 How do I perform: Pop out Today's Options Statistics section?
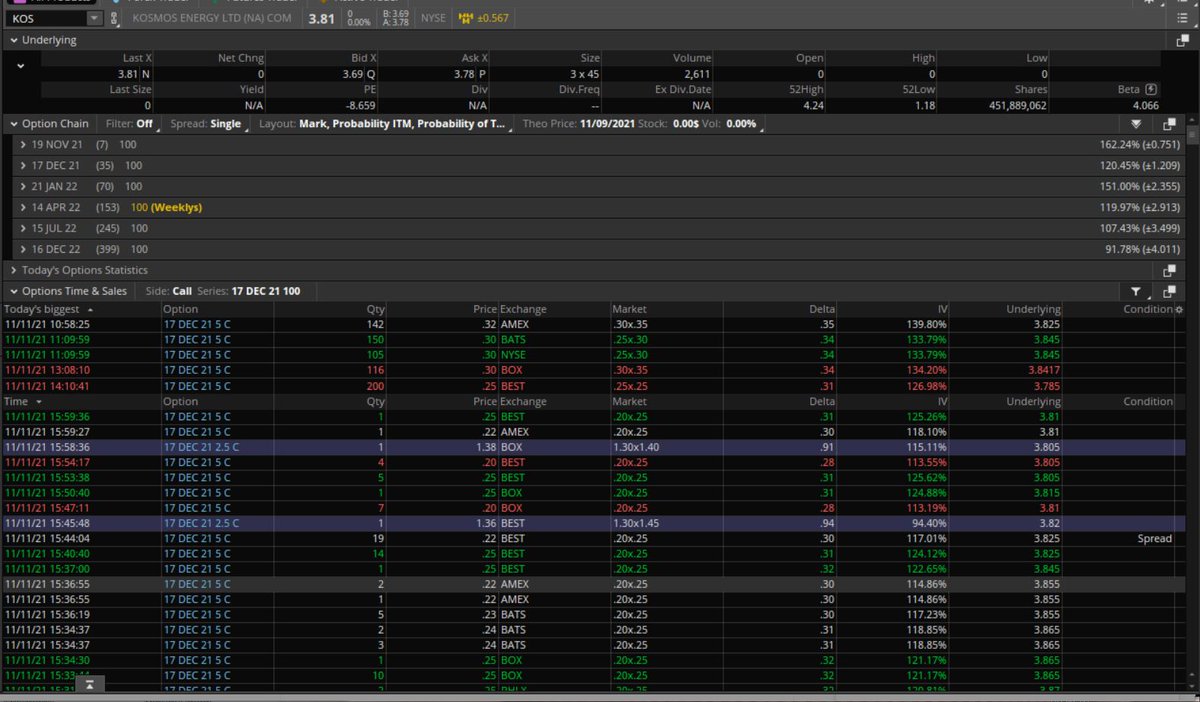[1170, 270]
